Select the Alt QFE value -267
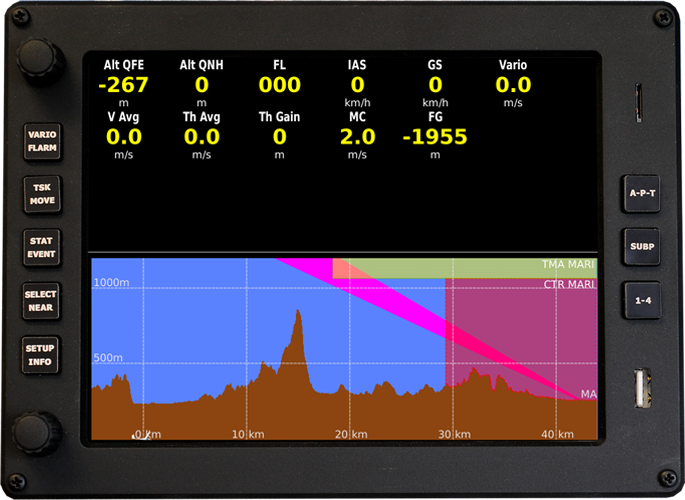Viewport: 685px width, 500px height. tap(124, 85)
